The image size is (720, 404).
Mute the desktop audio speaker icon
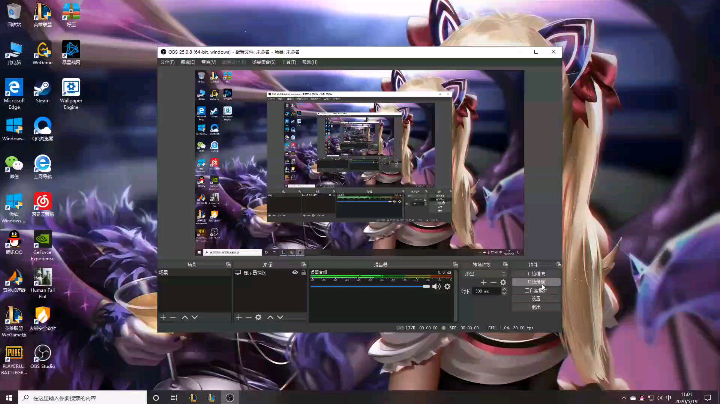(x=436, y=287)
